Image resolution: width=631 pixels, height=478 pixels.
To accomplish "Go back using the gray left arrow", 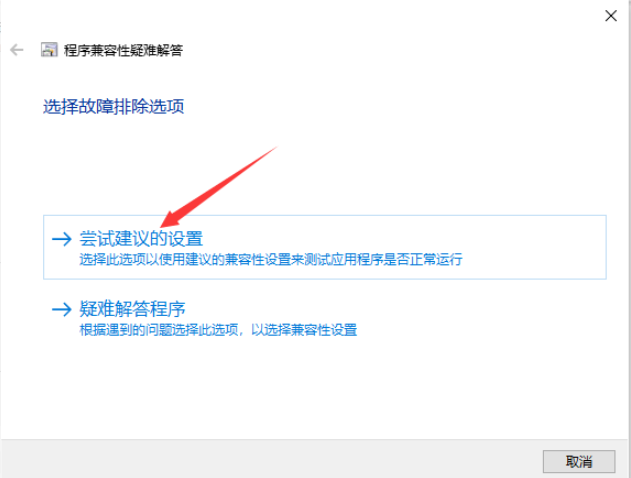I will pos(17,50).
